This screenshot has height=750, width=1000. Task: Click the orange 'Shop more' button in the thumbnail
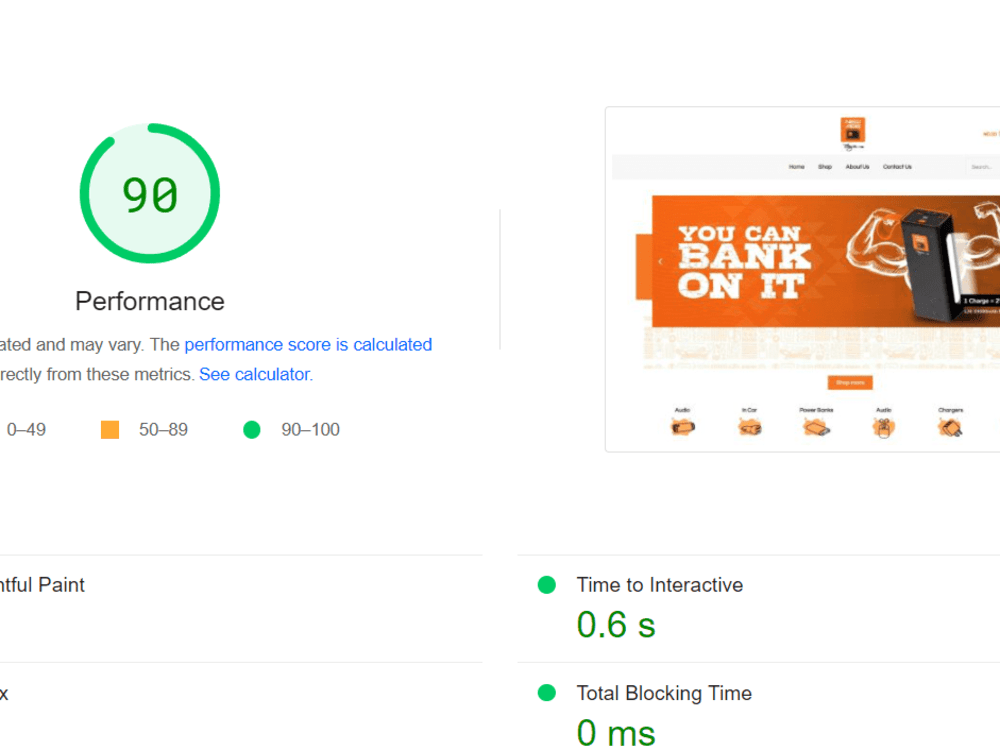[x=850, y=383]
